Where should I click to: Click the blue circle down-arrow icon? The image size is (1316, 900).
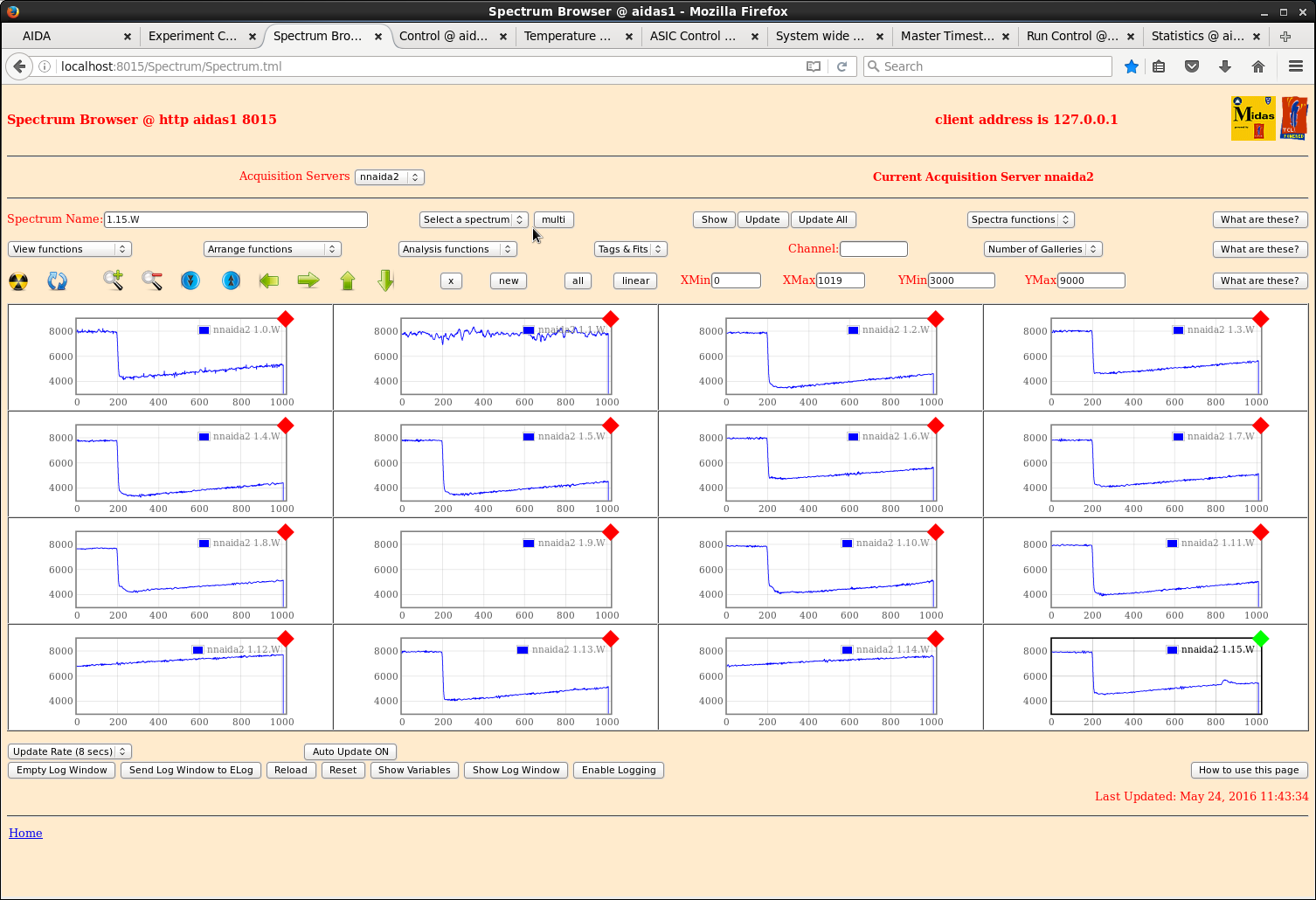190,280
